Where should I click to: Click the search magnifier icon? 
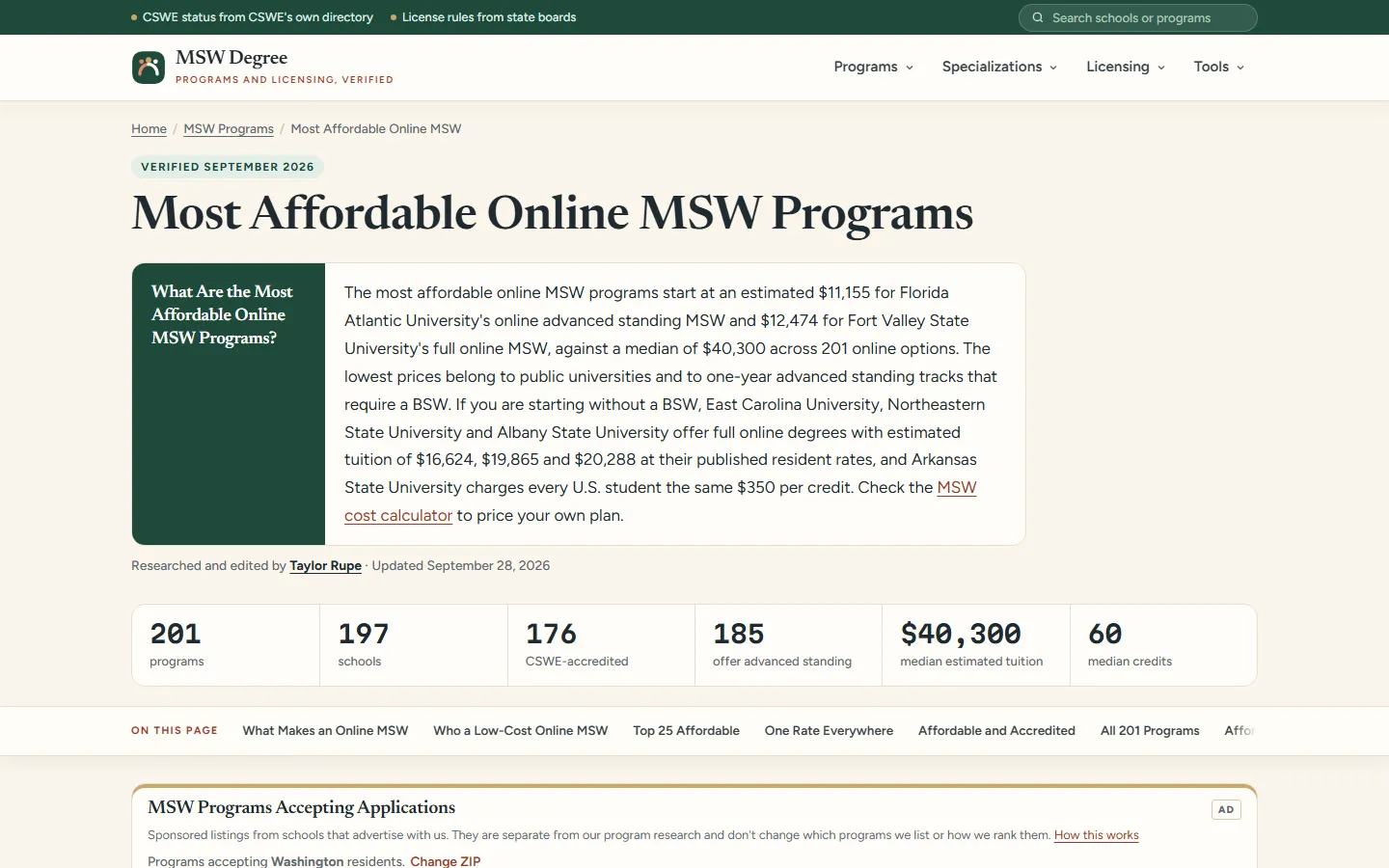point(1038,17)
